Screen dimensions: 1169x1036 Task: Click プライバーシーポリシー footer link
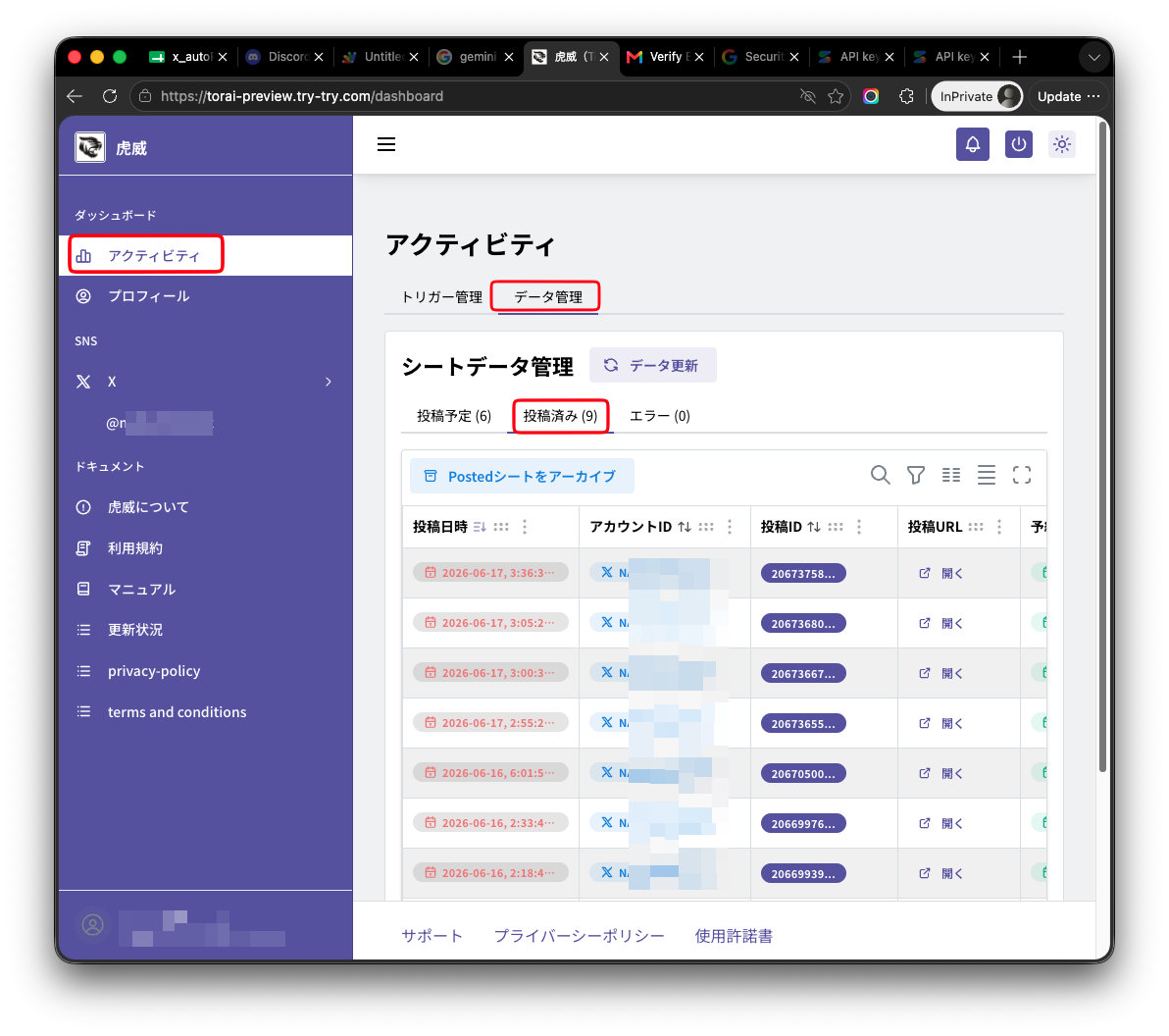click(x=579, y=935)
